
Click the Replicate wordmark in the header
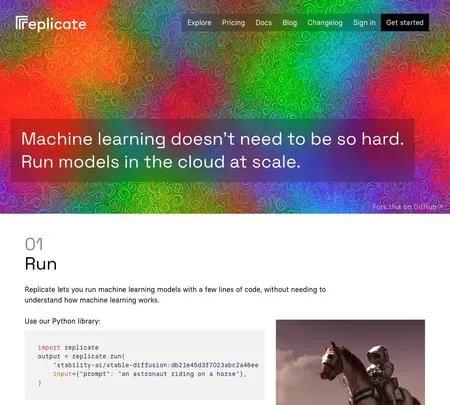point(51,23)
